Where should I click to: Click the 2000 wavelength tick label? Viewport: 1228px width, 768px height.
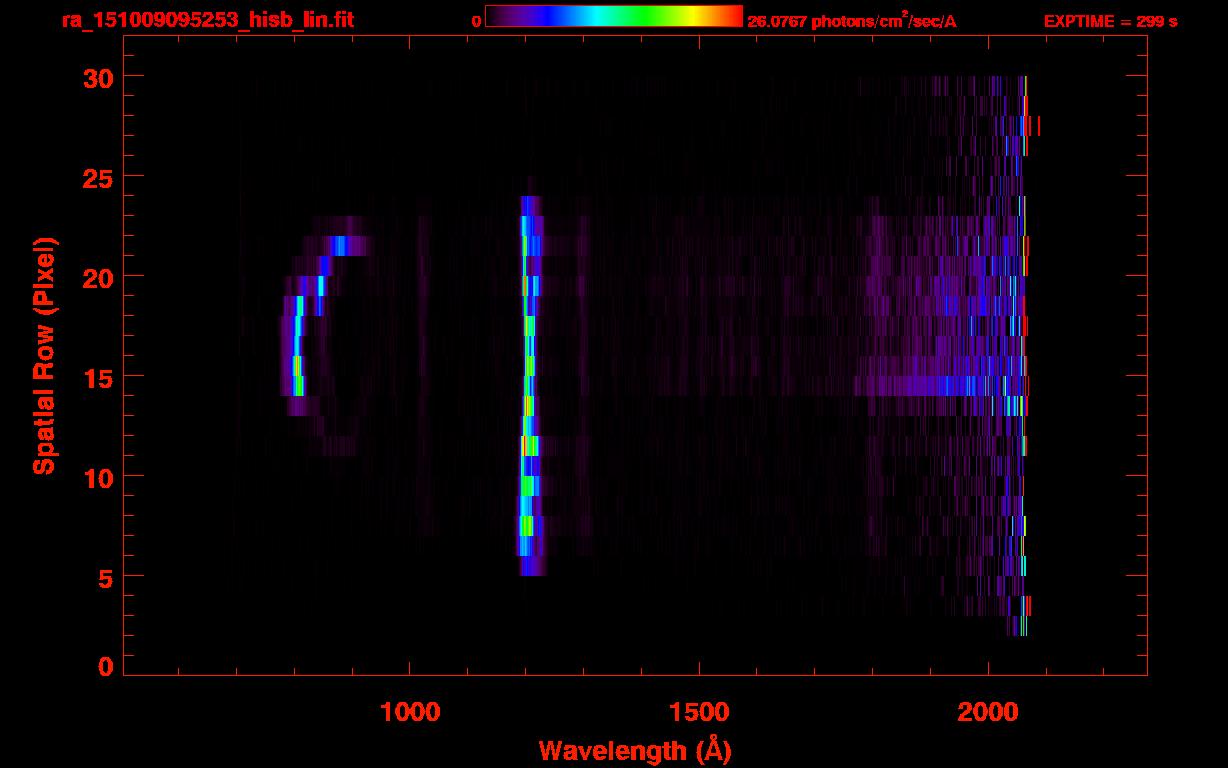[x=988, y=712]
